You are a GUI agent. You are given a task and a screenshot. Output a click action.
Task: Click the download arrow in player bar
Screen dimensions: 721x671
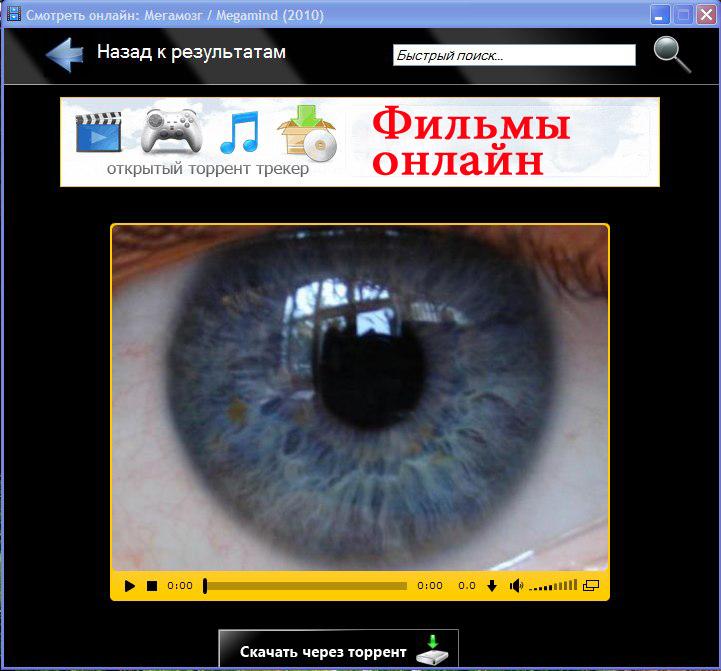click(491, 586)
